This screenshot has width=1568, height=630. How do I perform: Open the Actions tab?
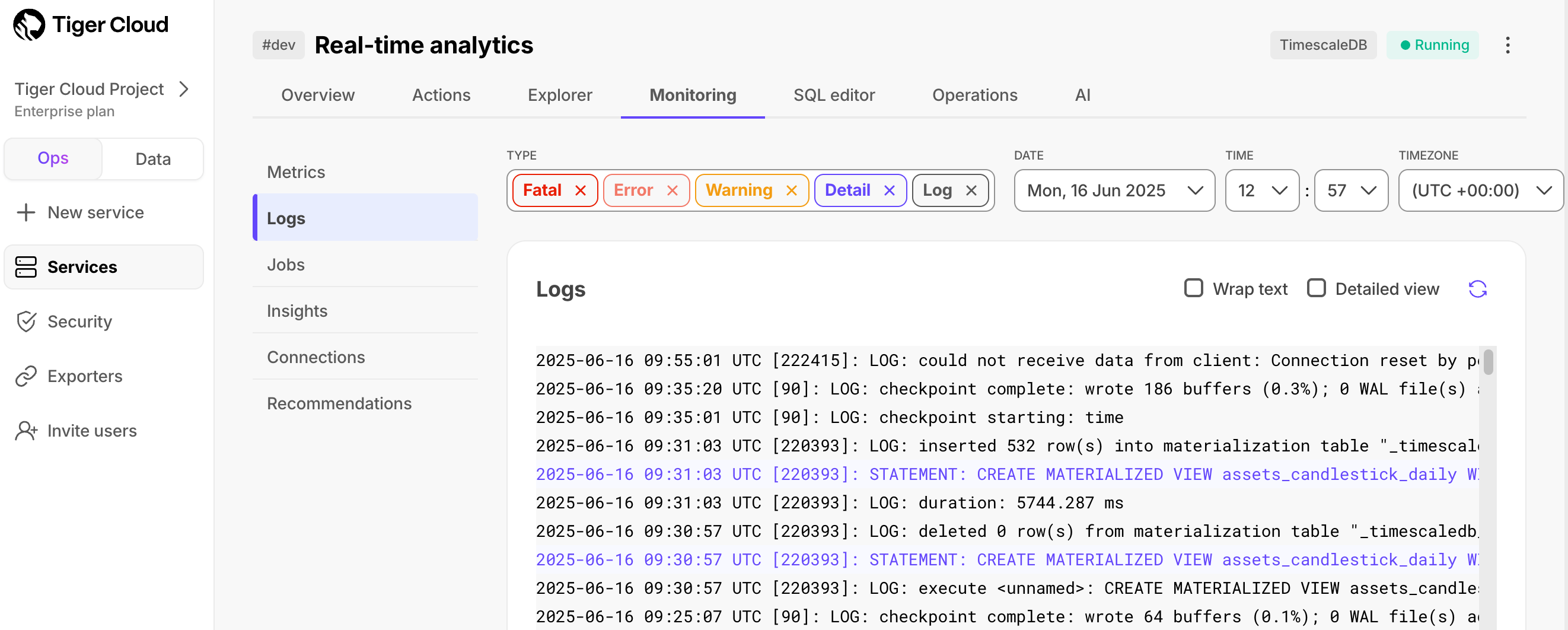click(441, 95)
